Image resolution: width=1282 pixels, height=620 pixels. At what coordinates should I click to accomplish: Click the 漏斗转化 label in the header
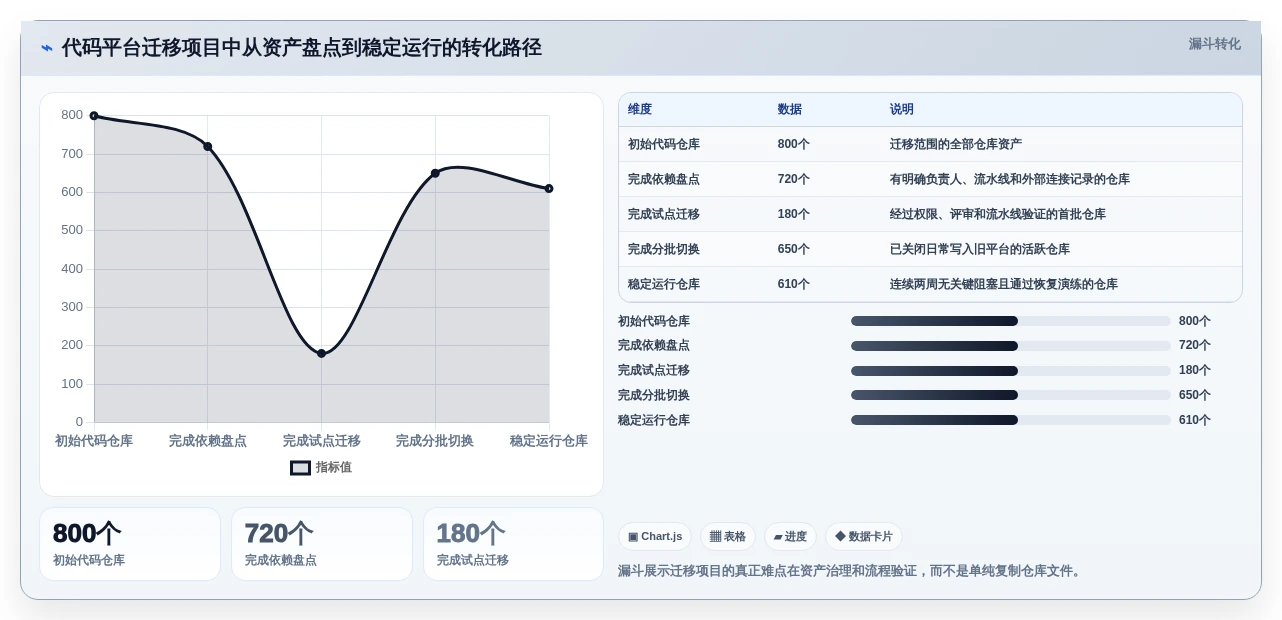coord(1214,44)
